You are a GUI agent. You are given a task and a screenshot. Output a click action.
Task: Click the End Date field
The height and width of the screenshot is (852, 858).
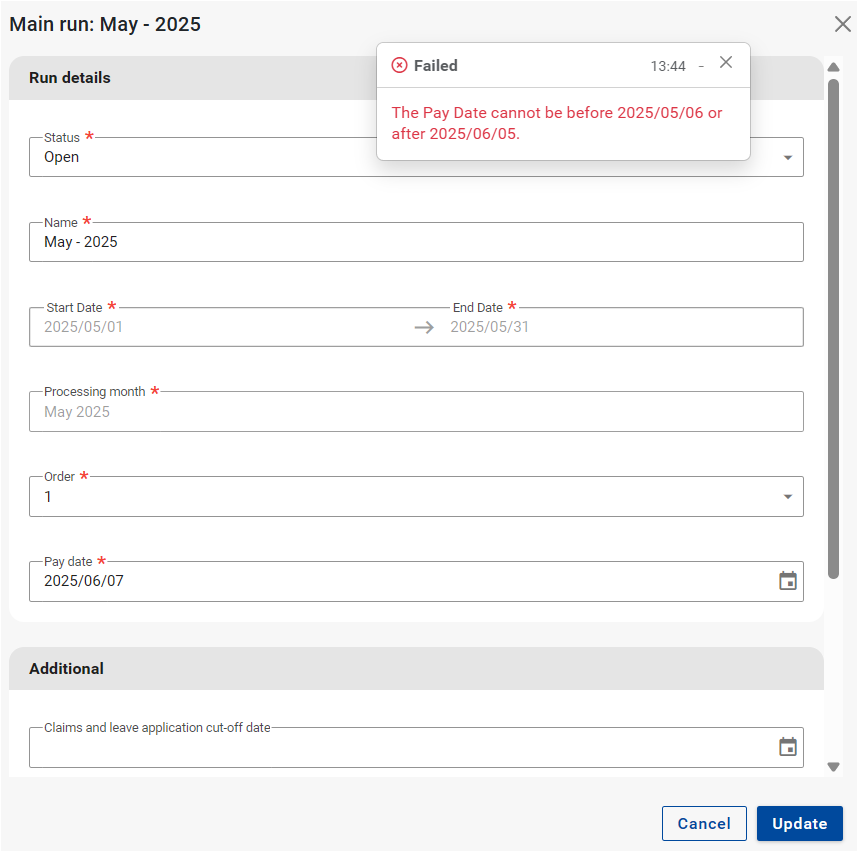pyautogui.click(x=620, y=327)
